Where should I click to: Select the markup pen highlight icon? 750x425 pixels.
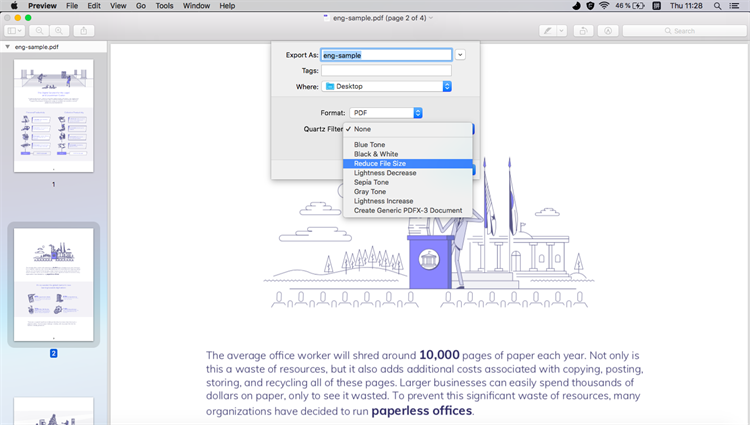548,31
